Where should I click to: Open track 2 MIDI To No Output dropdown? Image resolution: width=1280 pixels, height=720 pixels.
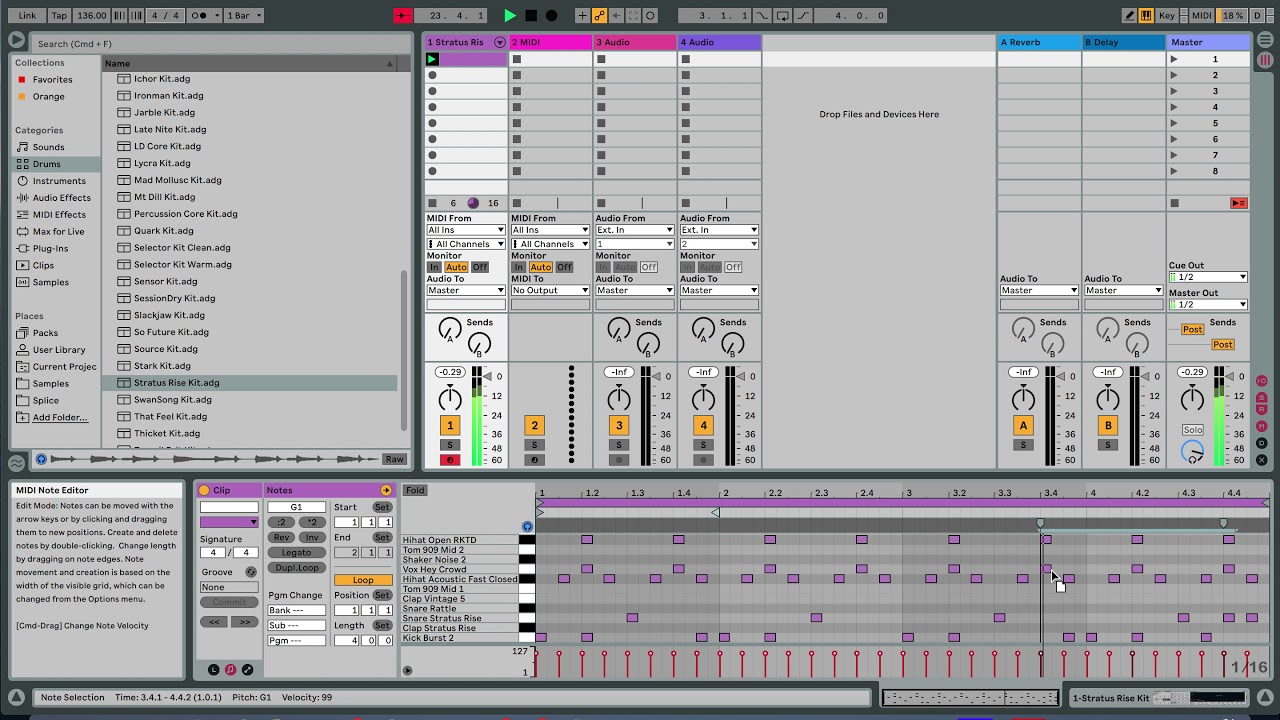tap(550, 290)
